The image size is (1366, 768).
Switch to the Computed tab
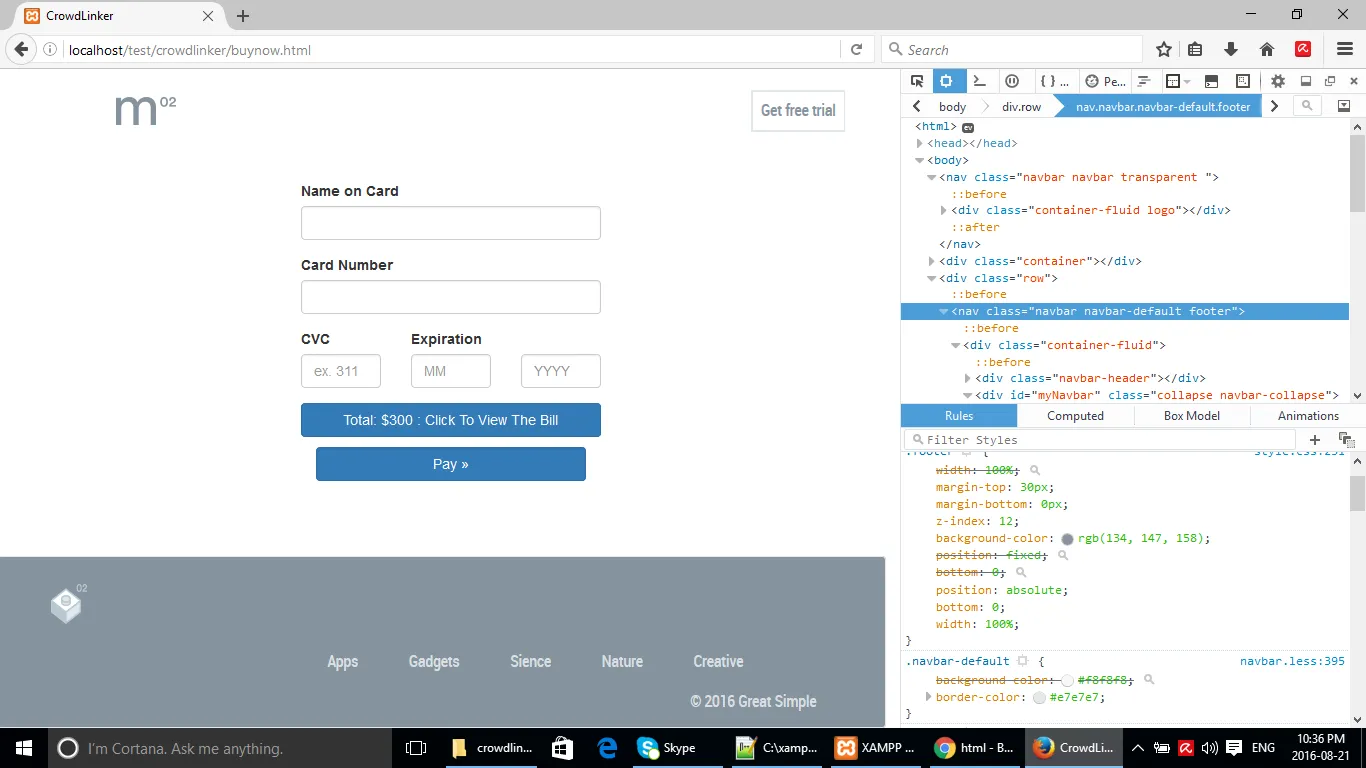click(1075, 416)
